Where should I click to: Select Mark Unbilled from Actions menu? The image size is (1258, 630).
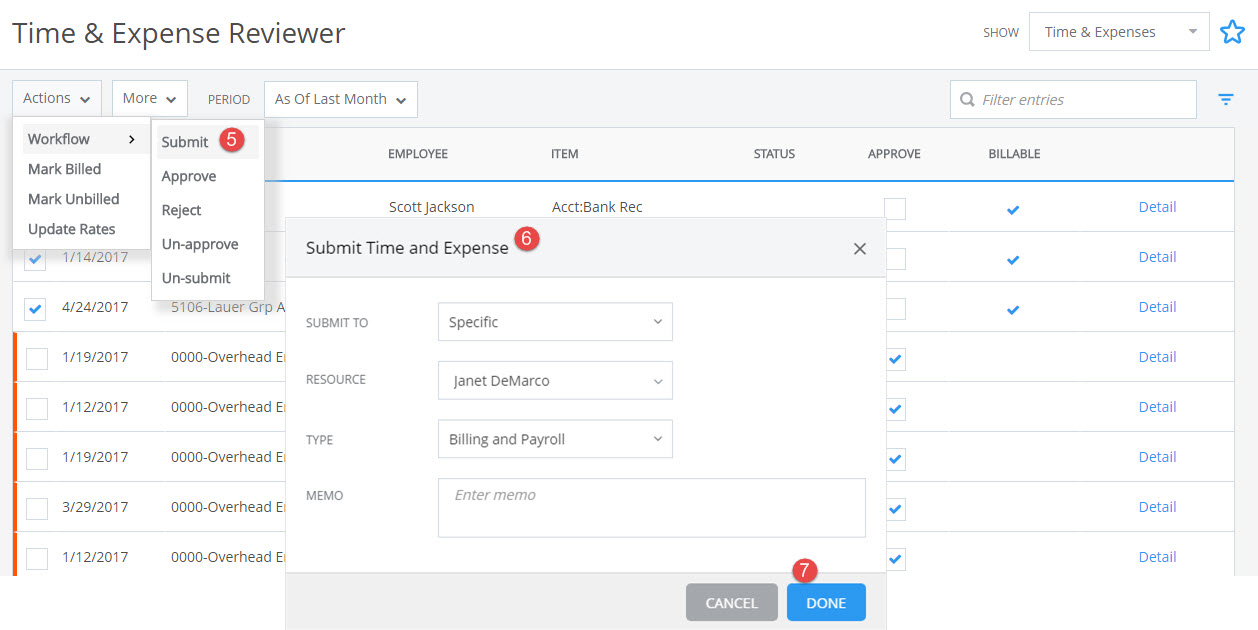(x=74, y=199)
